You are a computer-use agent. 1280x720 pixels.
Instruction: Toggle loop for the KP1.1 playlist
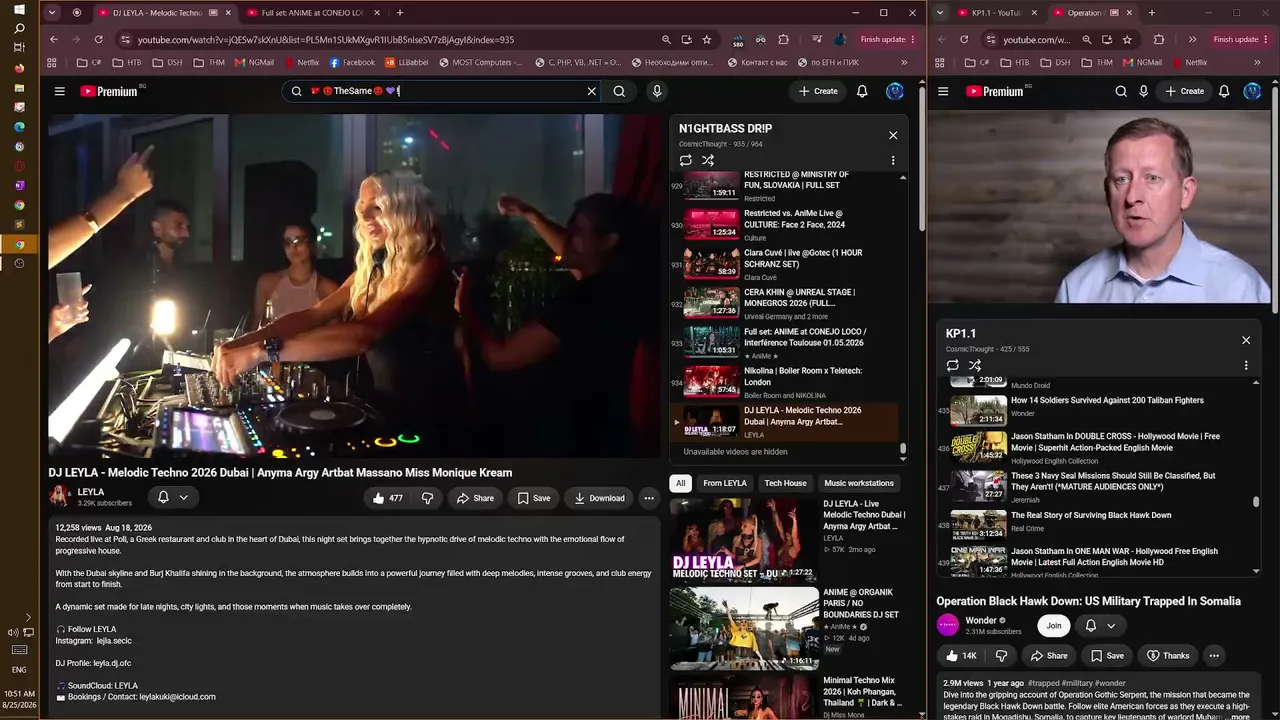tap(952, 365)
